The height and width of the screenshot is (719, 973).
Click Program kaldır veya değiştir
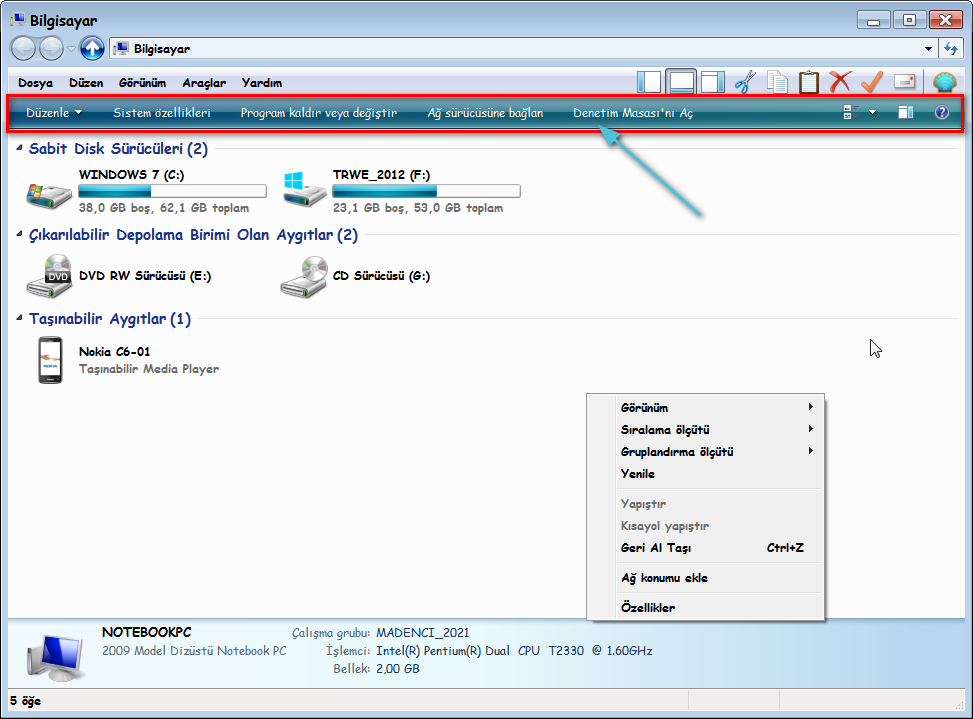pos(319,113)
